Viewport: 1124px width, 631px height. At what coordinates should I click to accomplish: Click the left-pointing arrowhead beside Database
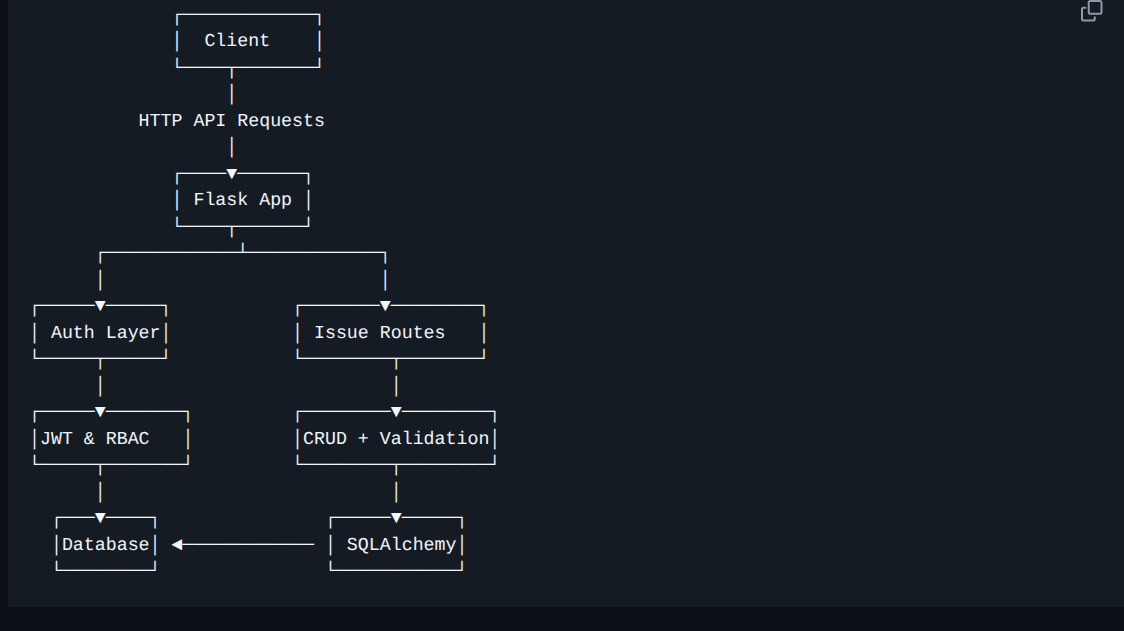(x=177, y=544)
